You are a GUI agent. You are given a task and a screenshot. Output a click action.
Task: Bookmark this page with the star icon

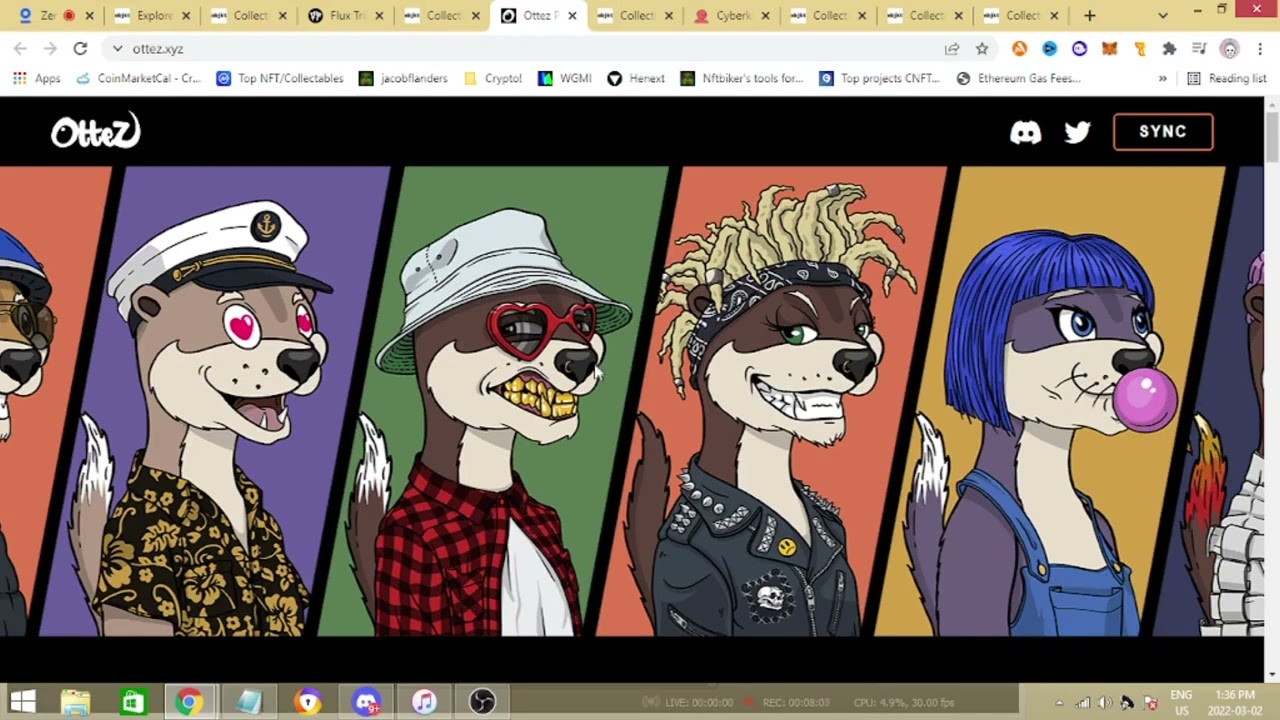pyautogui.click(x=982, y=48)
